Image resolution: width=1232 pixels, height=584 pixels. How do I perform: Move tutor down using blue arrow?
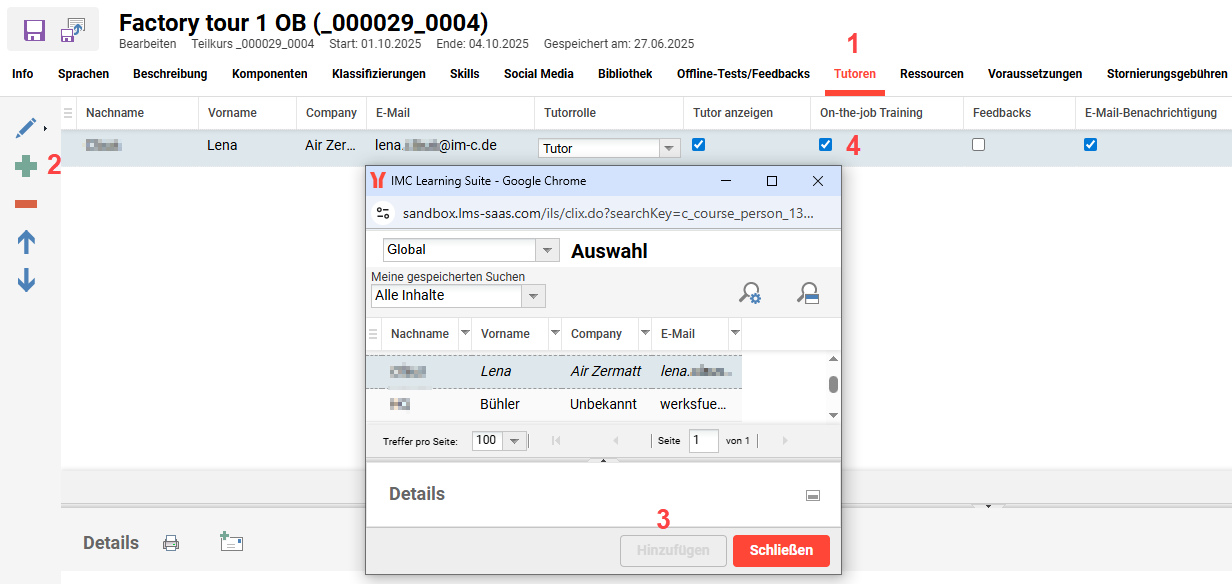point(25,280)
